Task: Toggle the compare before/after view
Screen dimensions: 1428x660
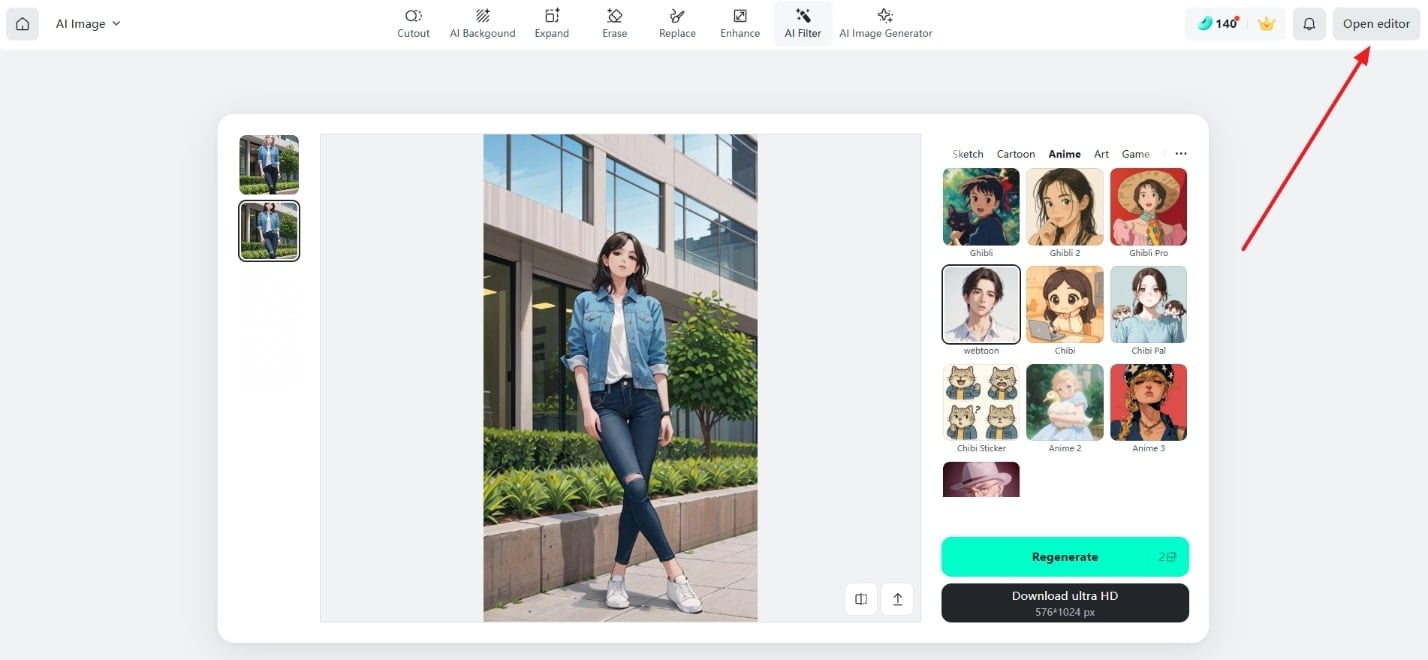Action: tap(861, 599)
